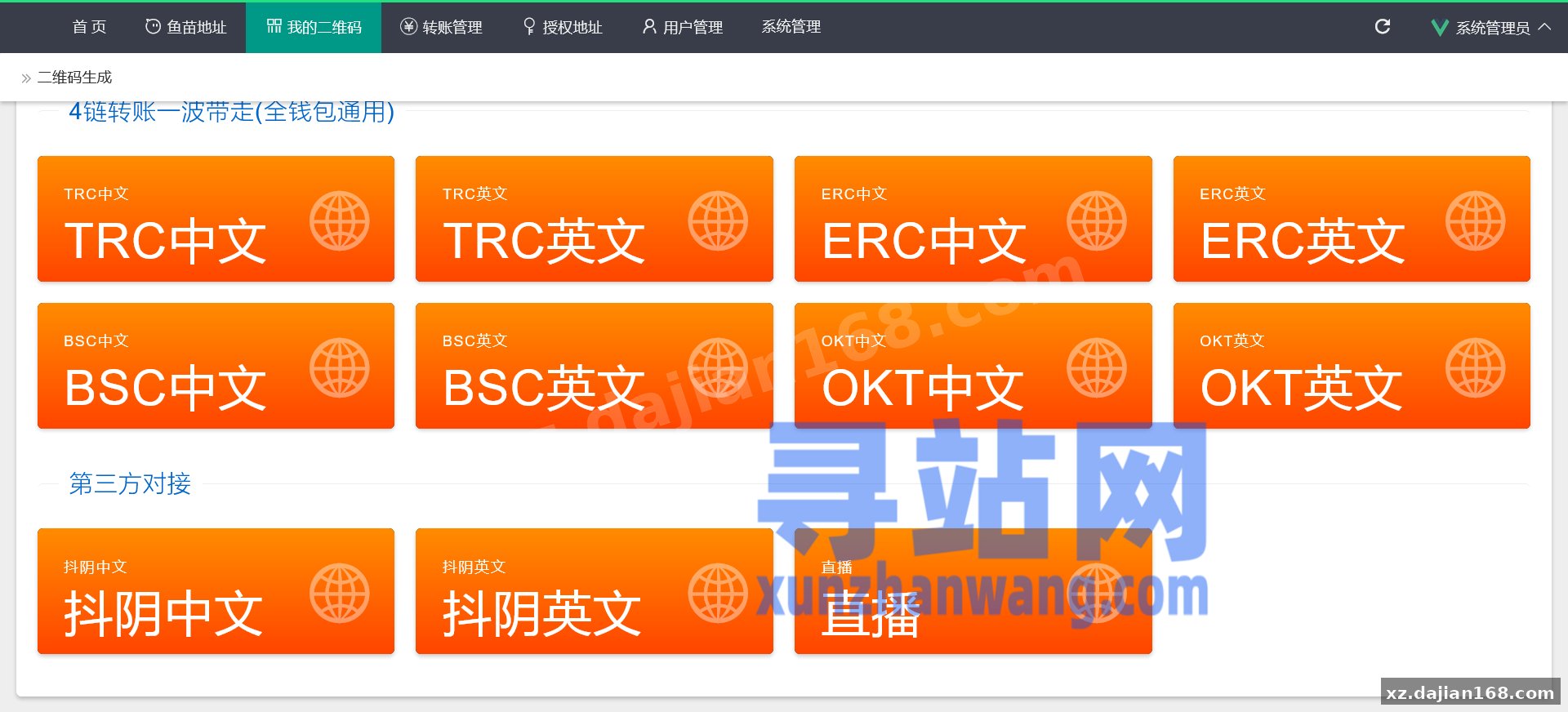Click the globe icon on ERC中文 card
Screen dimensions: 1568x712
[1097, 221]
